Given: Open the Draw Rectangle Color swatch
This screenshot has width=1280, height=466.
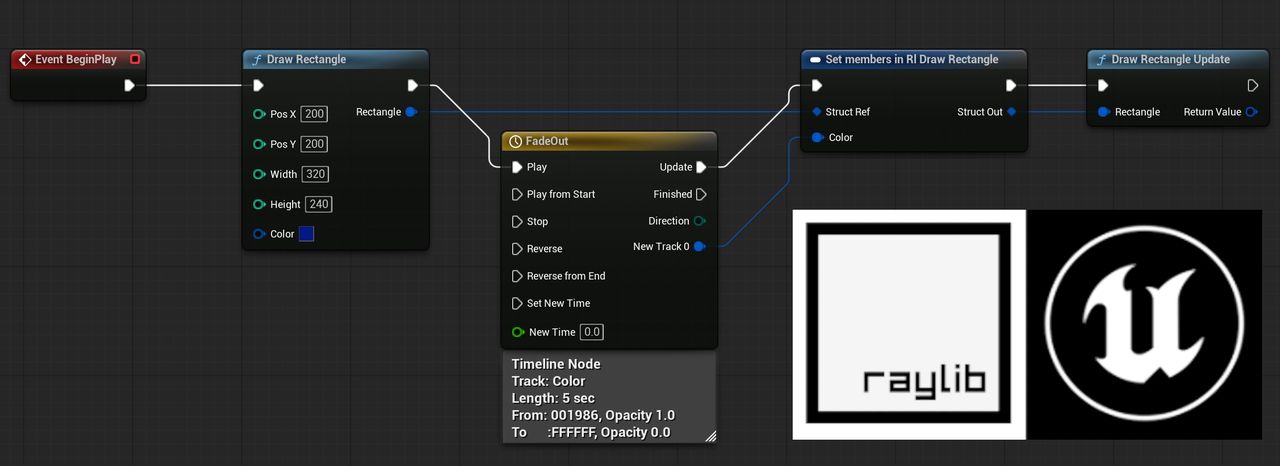Looking at the screenshot, I should coord(306,234).
